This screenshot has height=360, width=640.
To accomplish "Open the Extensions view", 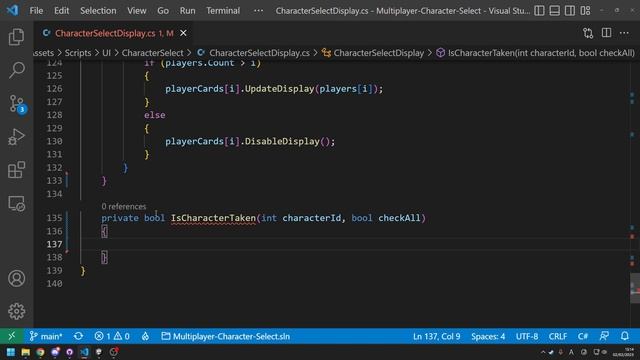I will 16,170.
